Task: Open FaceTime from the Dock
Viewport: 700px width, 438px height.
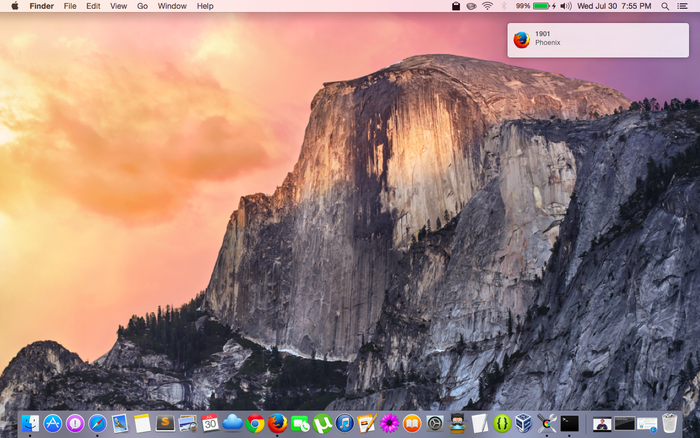Action: 300,423
